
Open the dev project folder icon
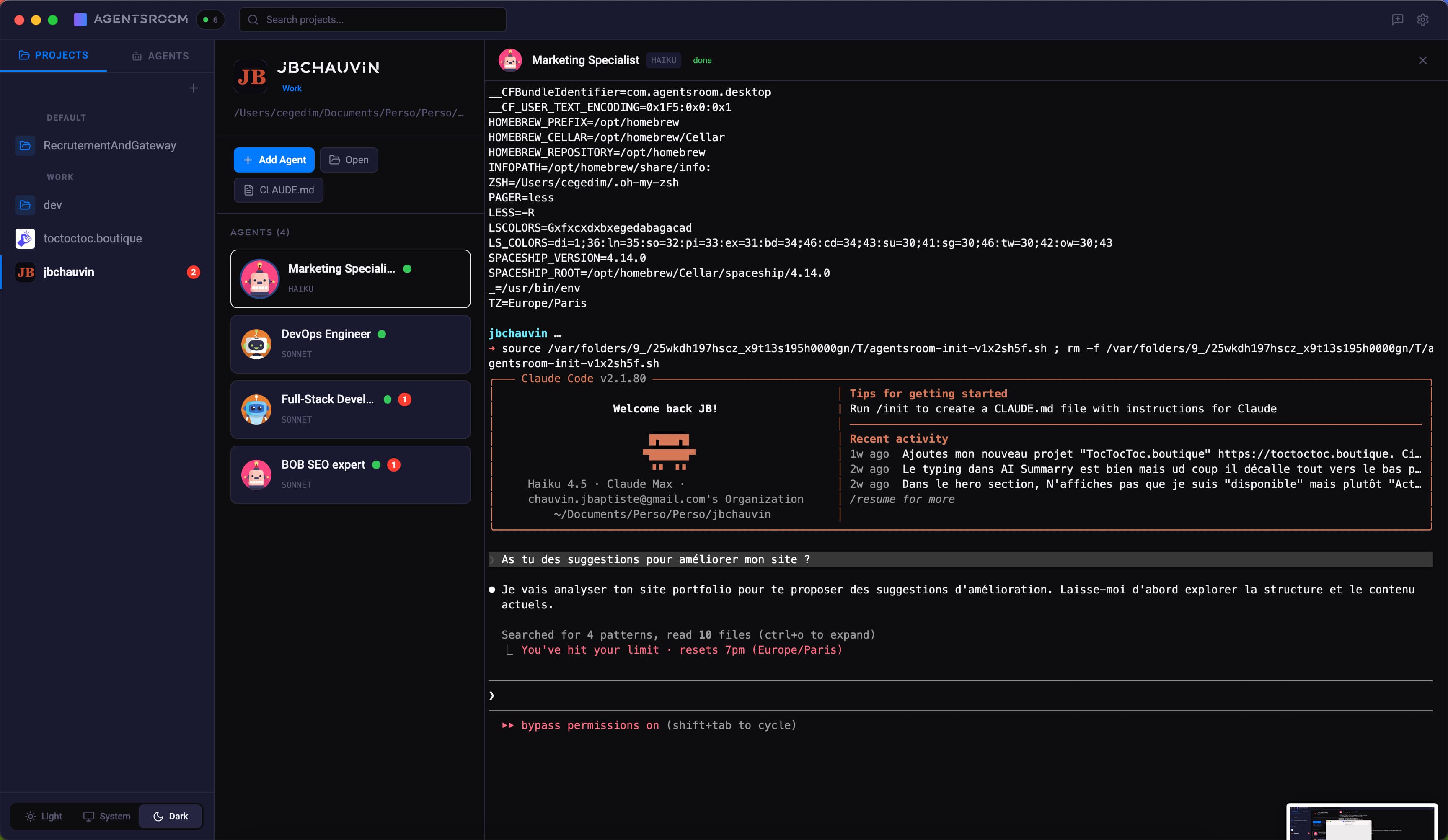click(25, 205)
